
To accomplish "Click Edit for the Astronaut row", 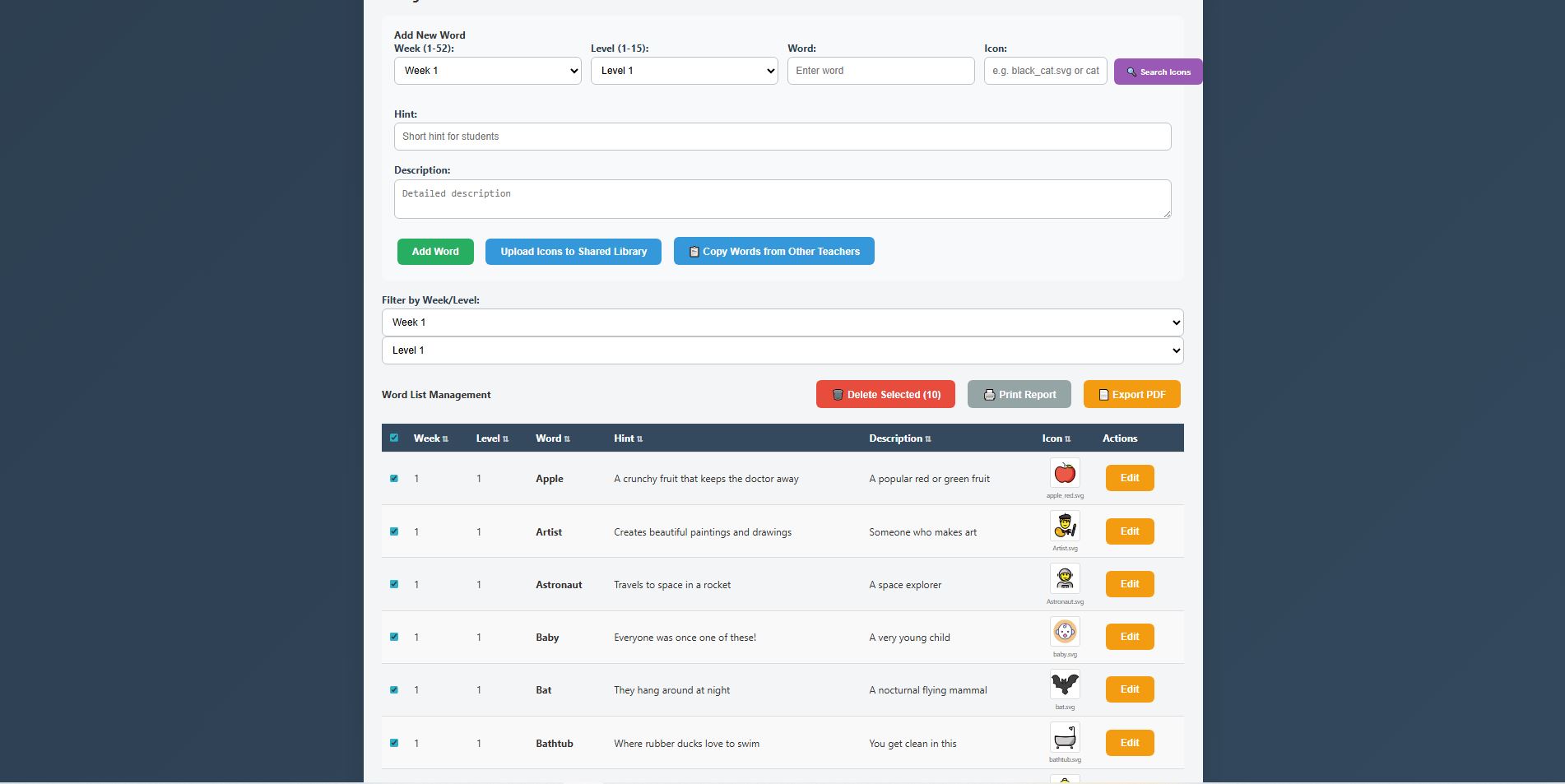I will pos(1129,584).
